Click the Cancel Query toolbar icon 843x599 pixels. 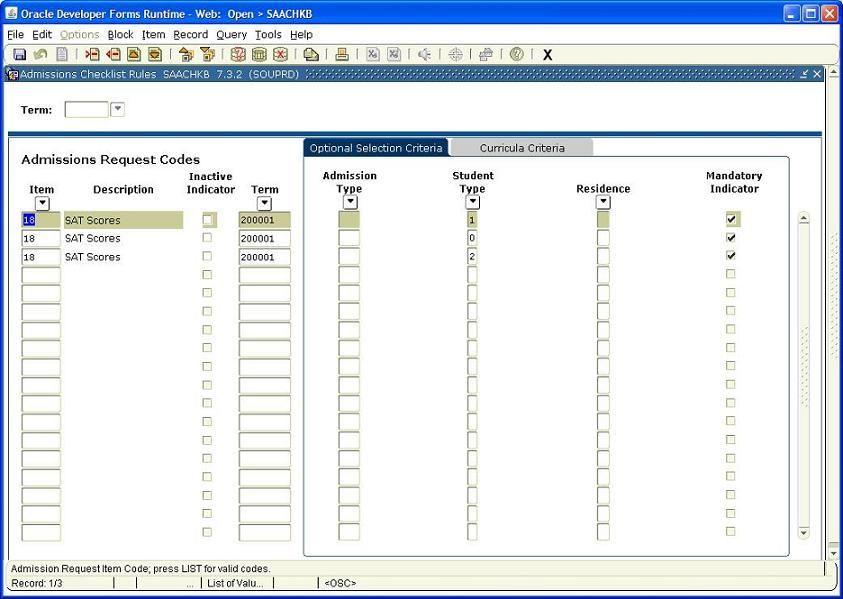tap(280, 54)
